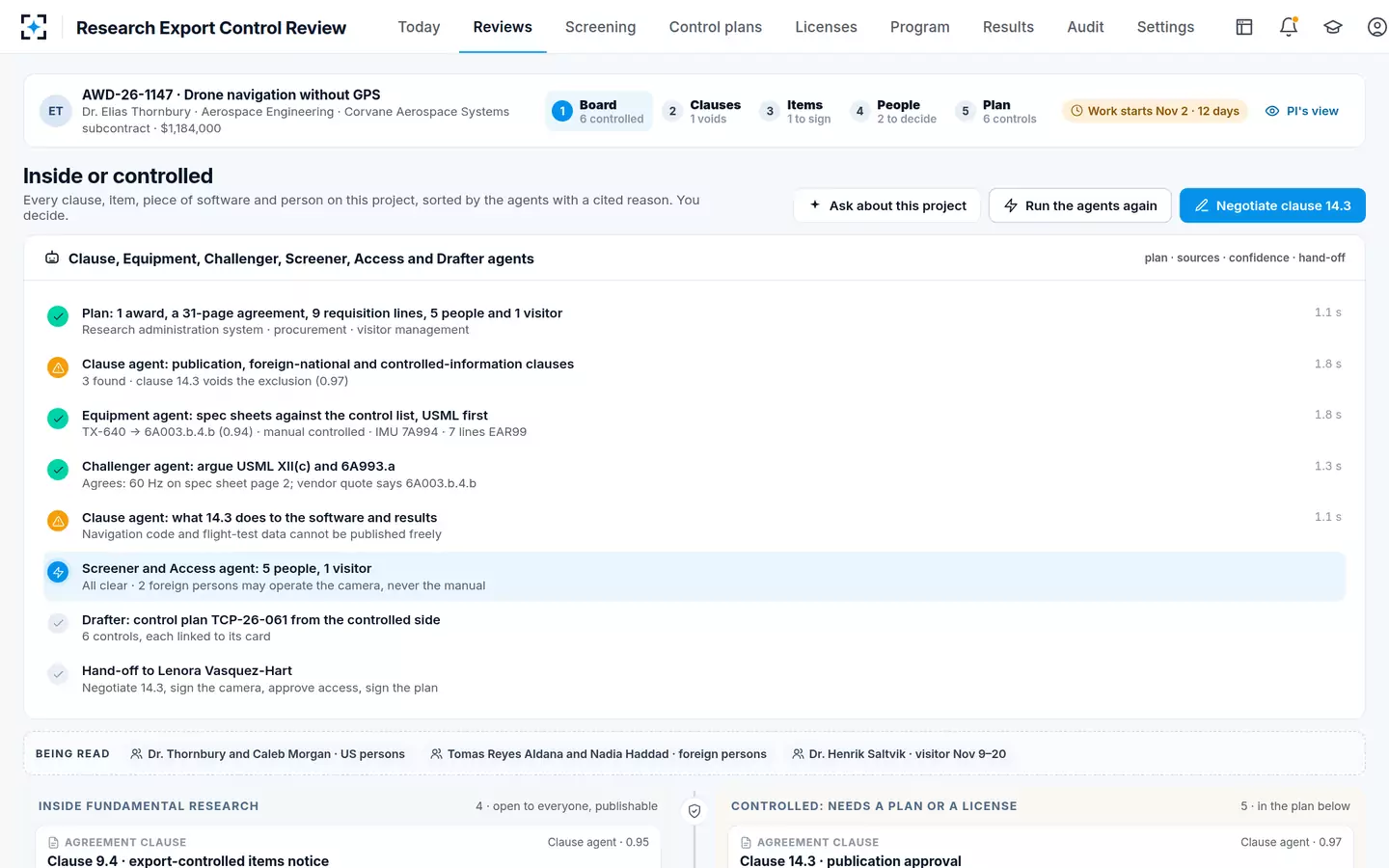The image size is (1389, 868).
Task: Open the notifications bell
Action: pyautogui.click(x=1289, y=27)
